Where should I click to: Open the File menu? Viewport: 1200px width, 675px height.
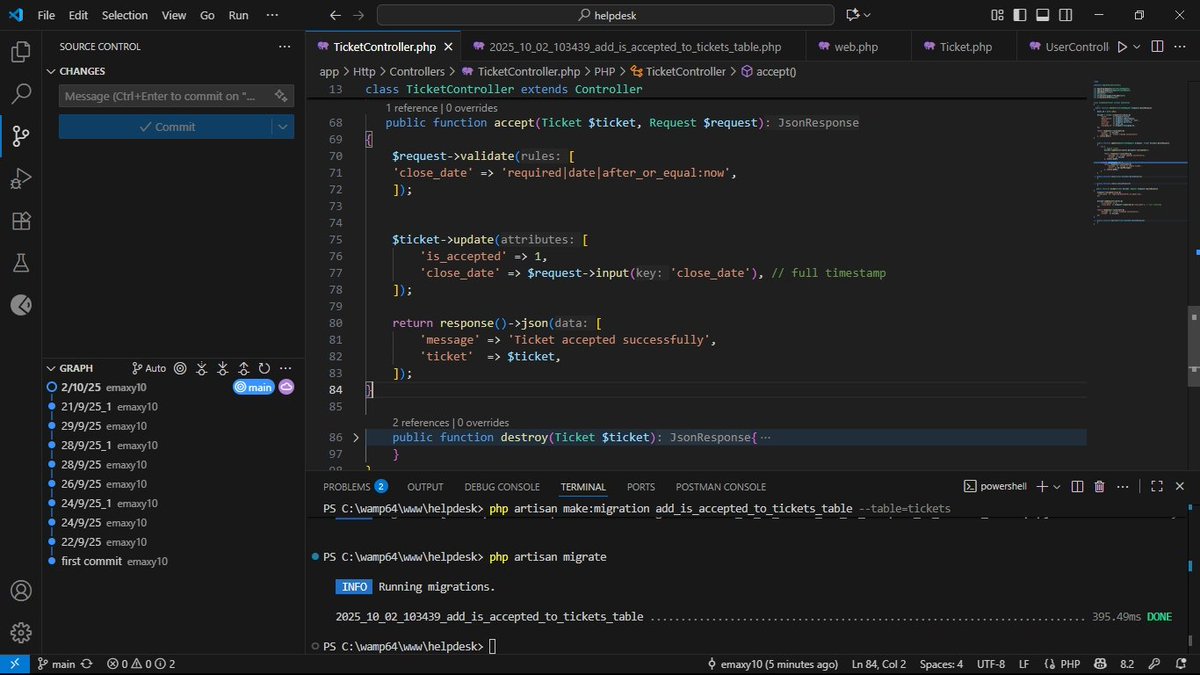point(47,15)
